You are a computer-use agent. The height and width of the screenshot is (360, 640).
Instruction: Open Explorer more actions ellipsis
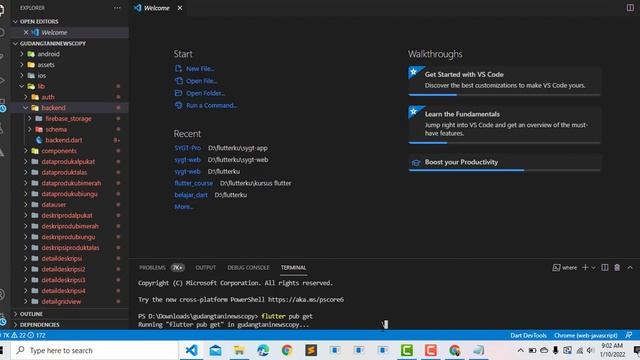118,8
